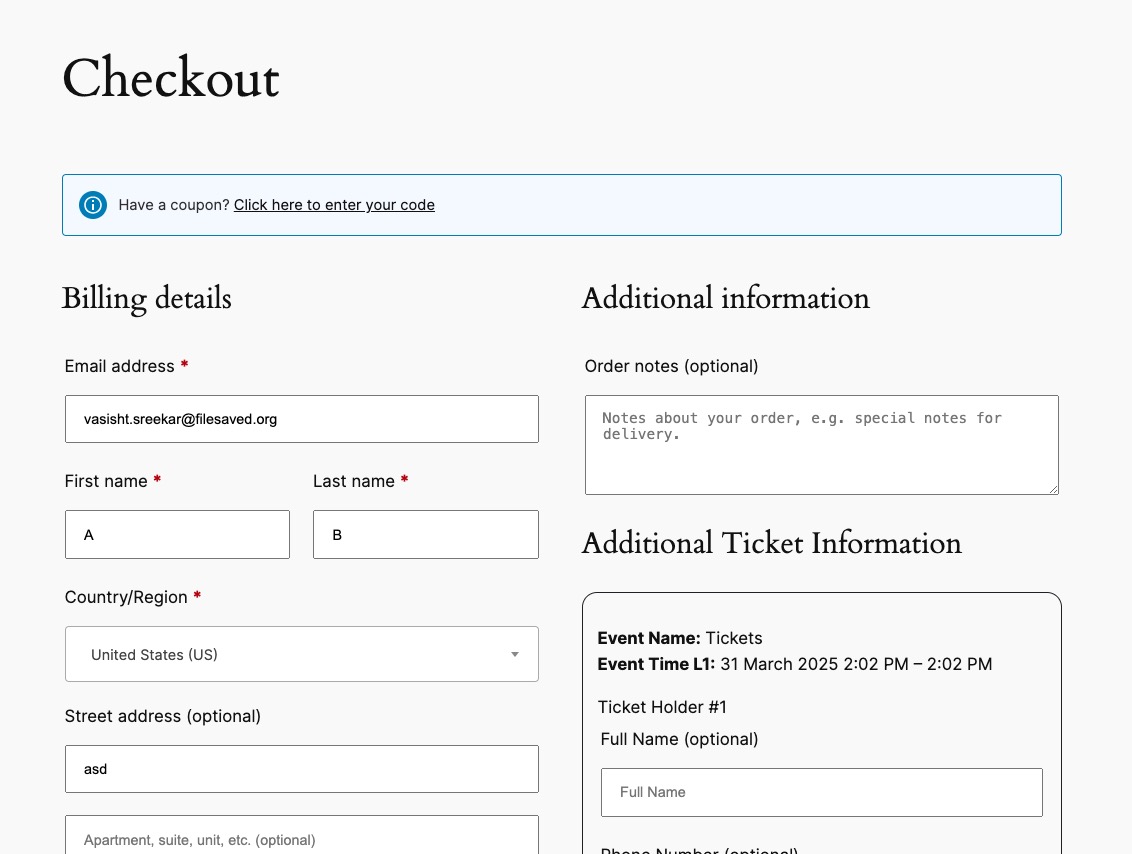
Task: Click the Additional Ticket Information heading
Action: click(772, 543)
